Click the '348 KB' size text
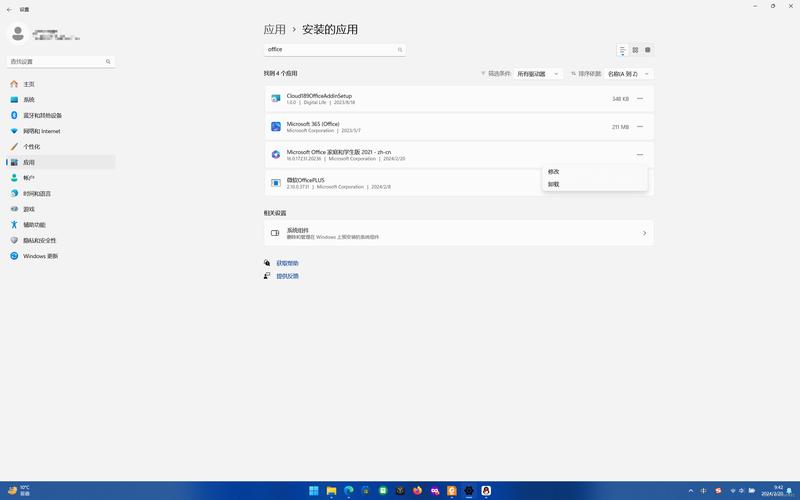The width and height of the screenshot is (800, 500). (620, 99)
